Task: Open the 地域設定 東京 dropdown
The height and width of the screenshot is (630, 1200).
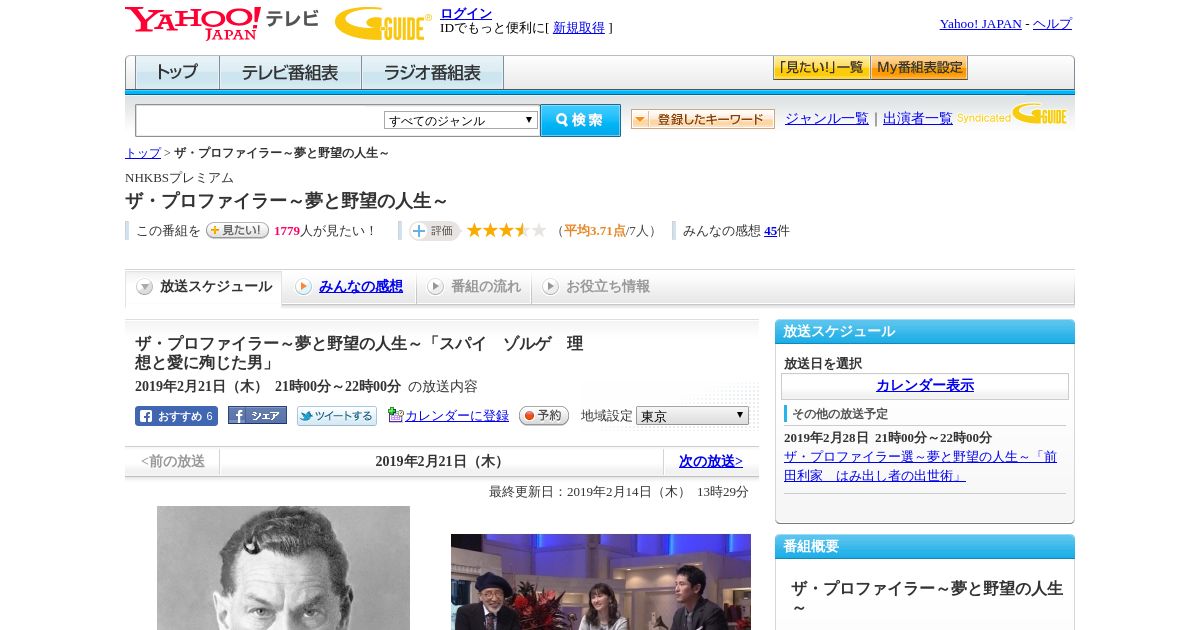Action: (692, 415)
